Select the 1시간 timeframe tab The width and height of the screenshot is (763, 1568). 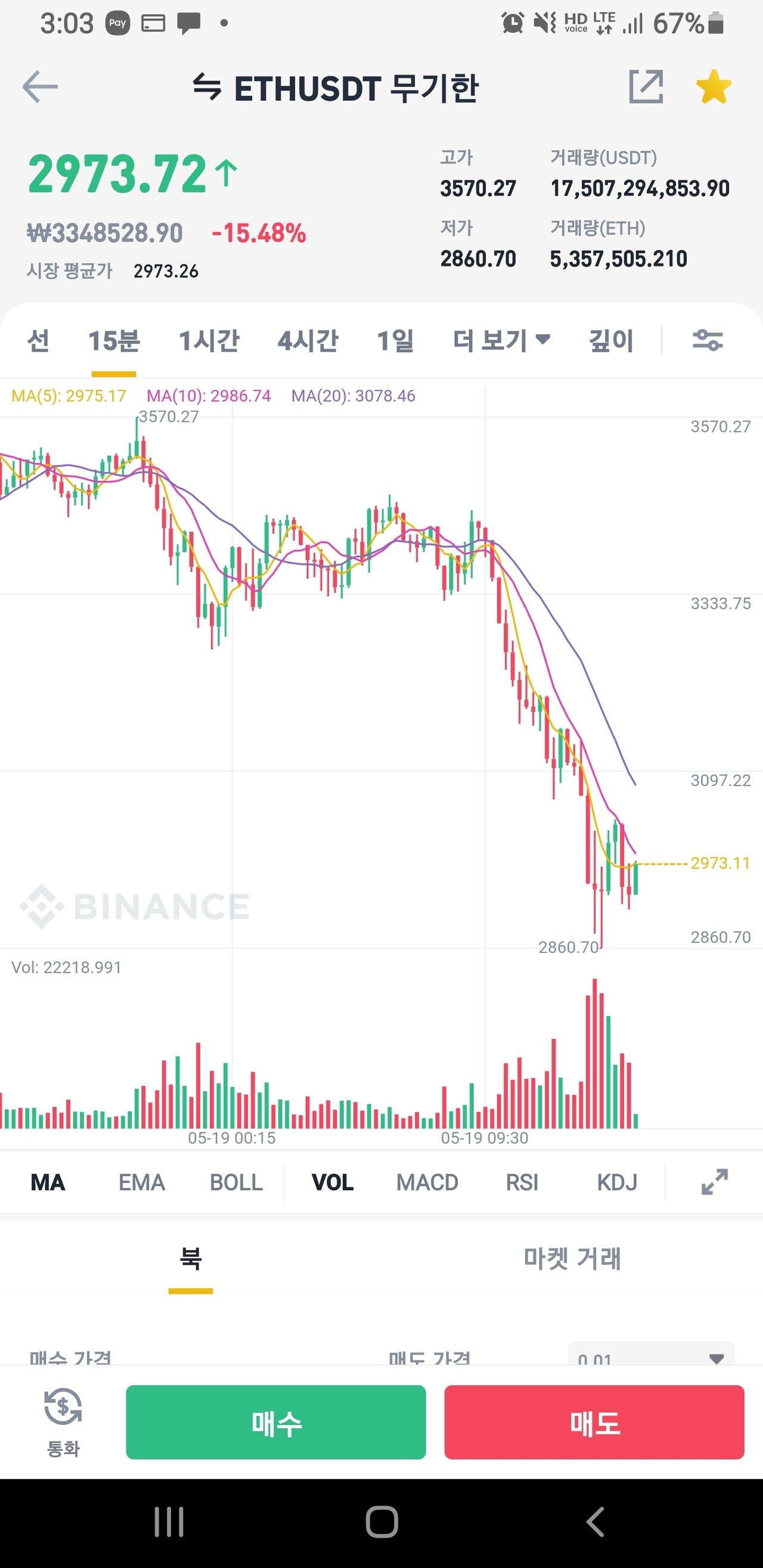coord(209,340)
